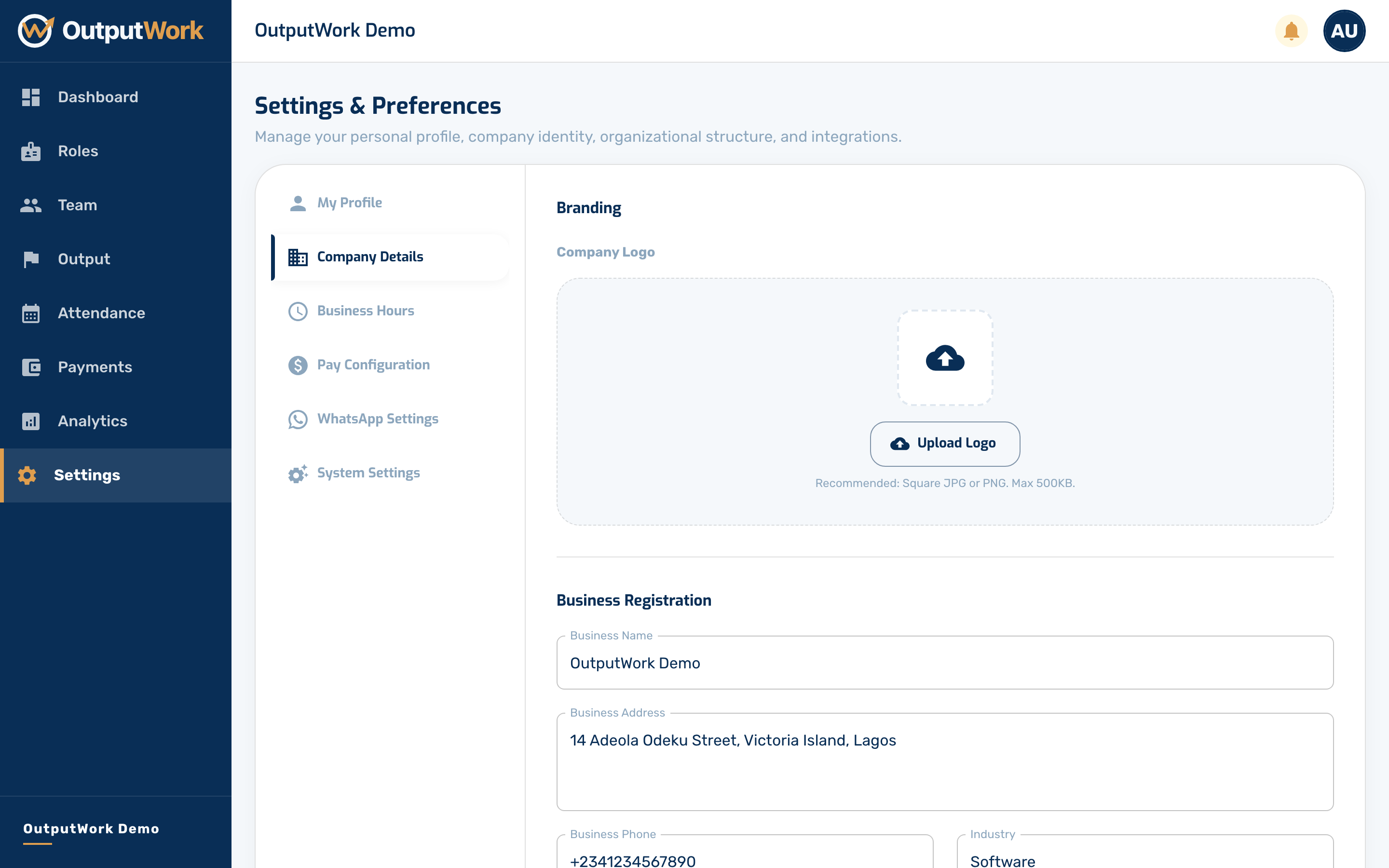
Task: Click the OutputWork logo in the sidebar
Action: pyautogui.click(x=110, y=30)
